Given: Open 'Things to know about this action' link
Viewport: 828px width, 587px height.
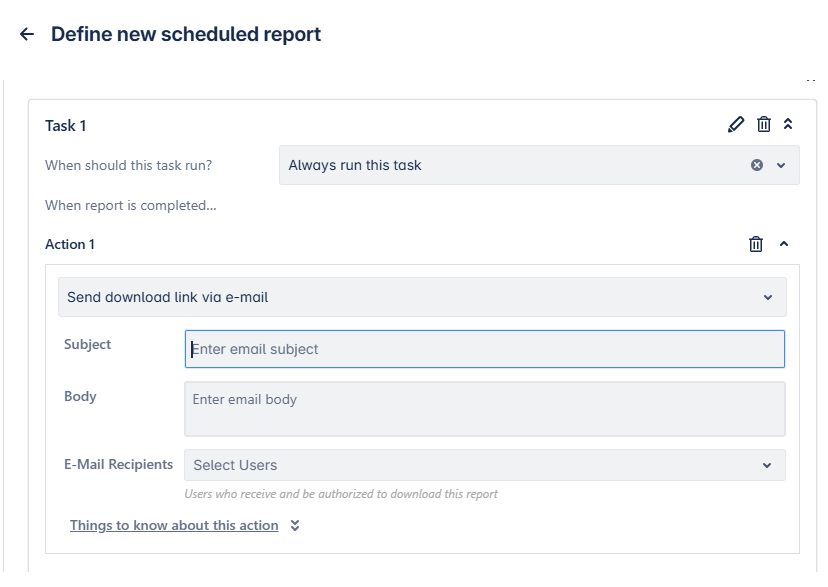Looking at the screenshot, I should coord(174,525).
